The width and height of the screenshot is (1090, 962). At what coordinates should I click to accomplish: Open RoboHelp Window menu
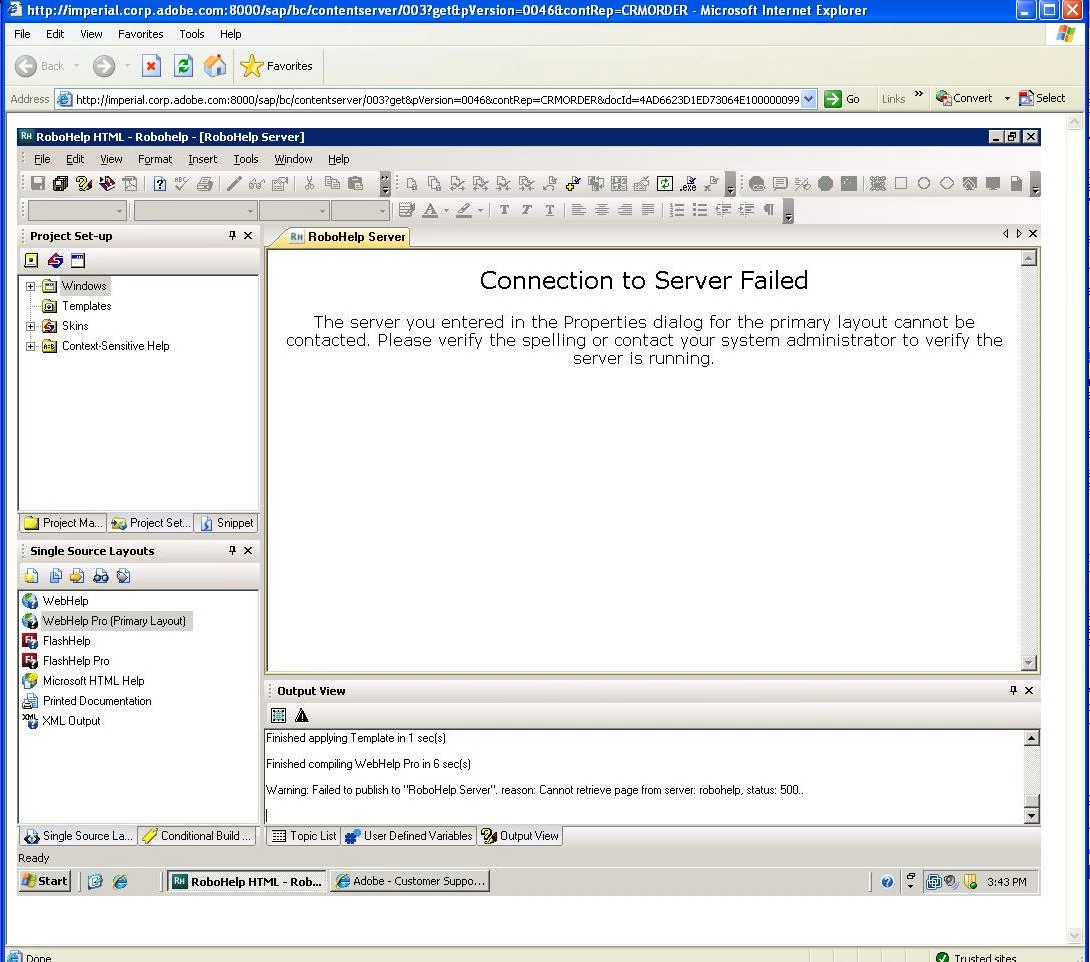click(x=293, y=159)
